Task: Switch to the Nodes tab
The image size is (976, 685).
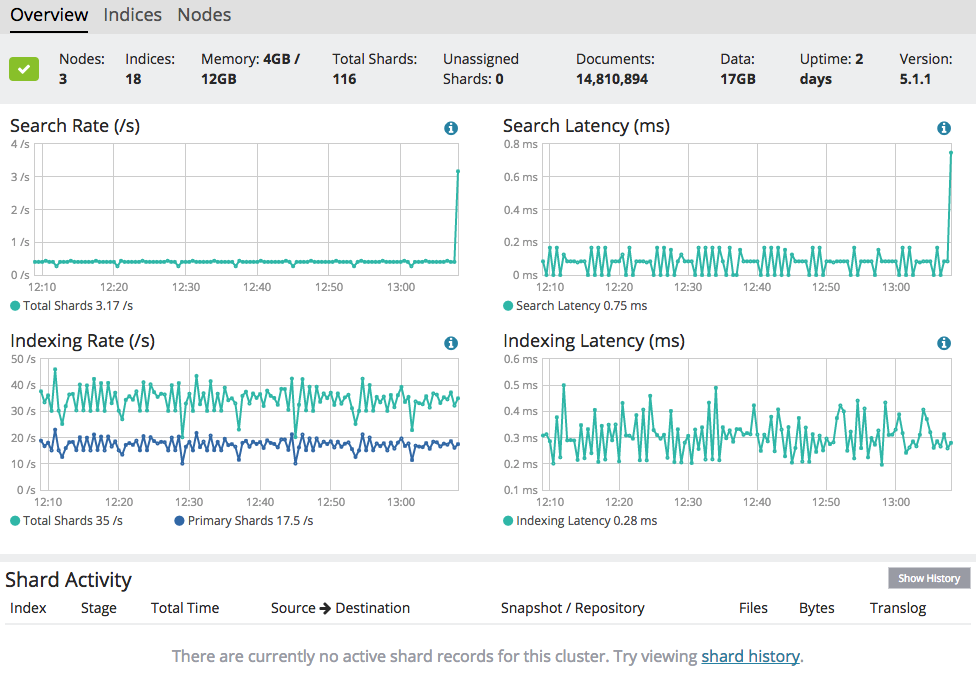Action: (x=204, y=15)
